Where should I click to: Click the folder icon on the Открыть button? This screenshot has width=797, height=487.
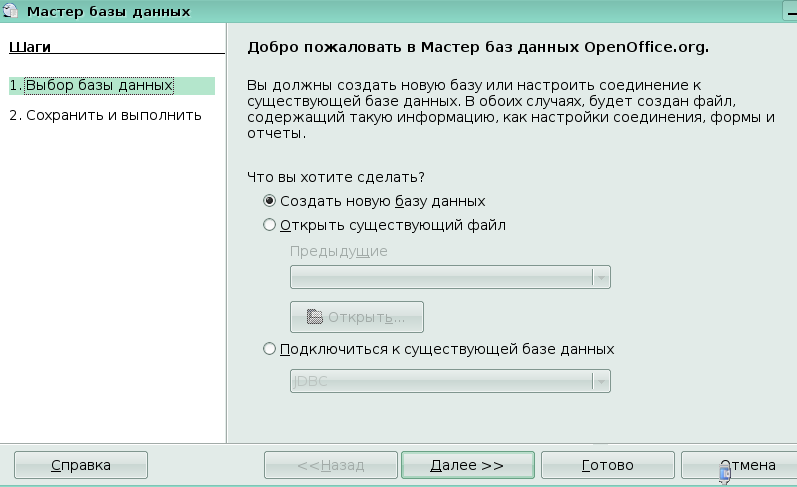[315, 317]
